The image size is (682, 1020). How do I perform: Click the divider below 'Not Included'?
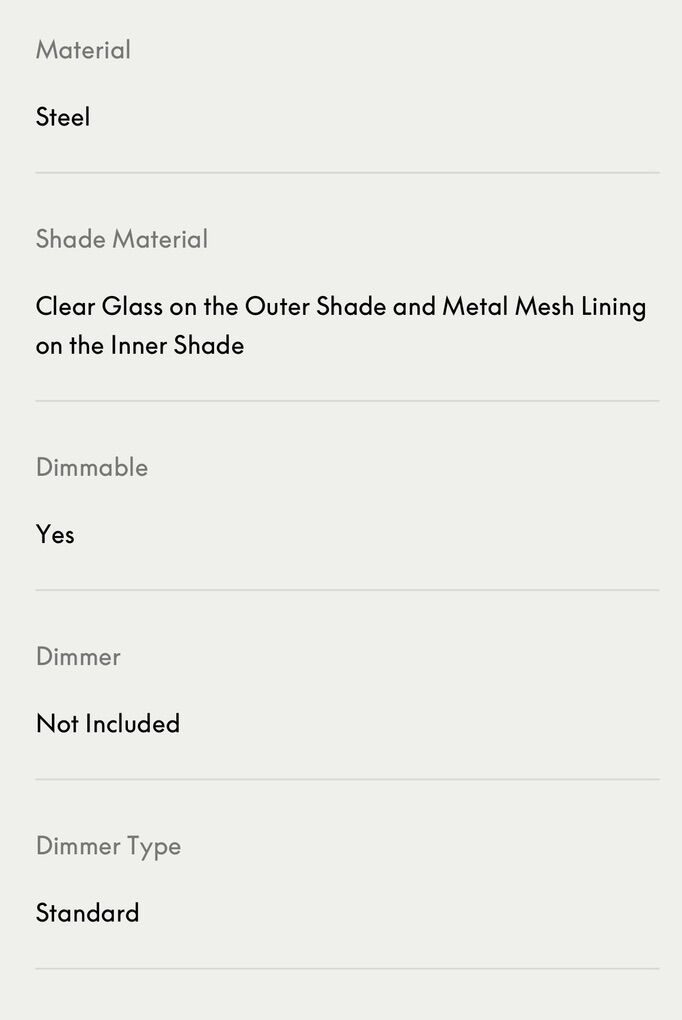347,779
